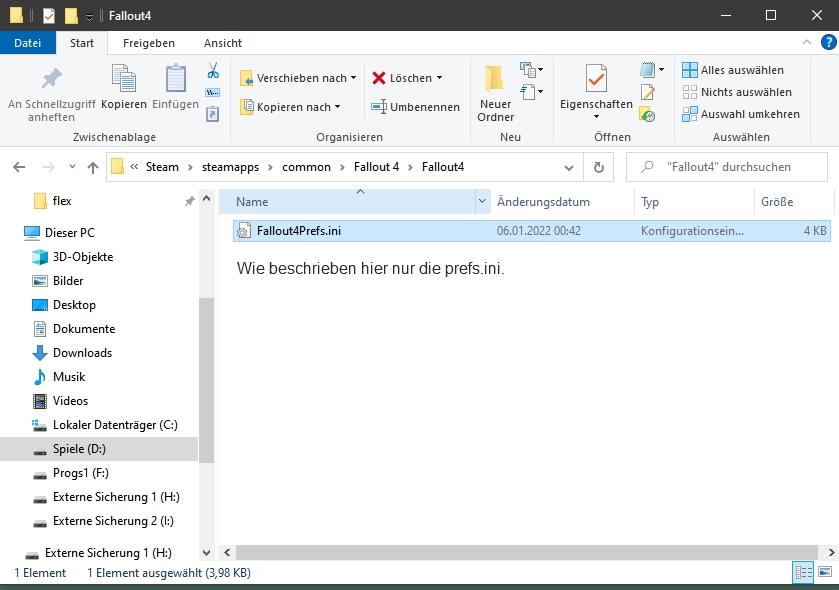Viewport: 839px width, 590px height.
Task: Switch to details view icon in status bar
Action: click(x=803, y=572)
